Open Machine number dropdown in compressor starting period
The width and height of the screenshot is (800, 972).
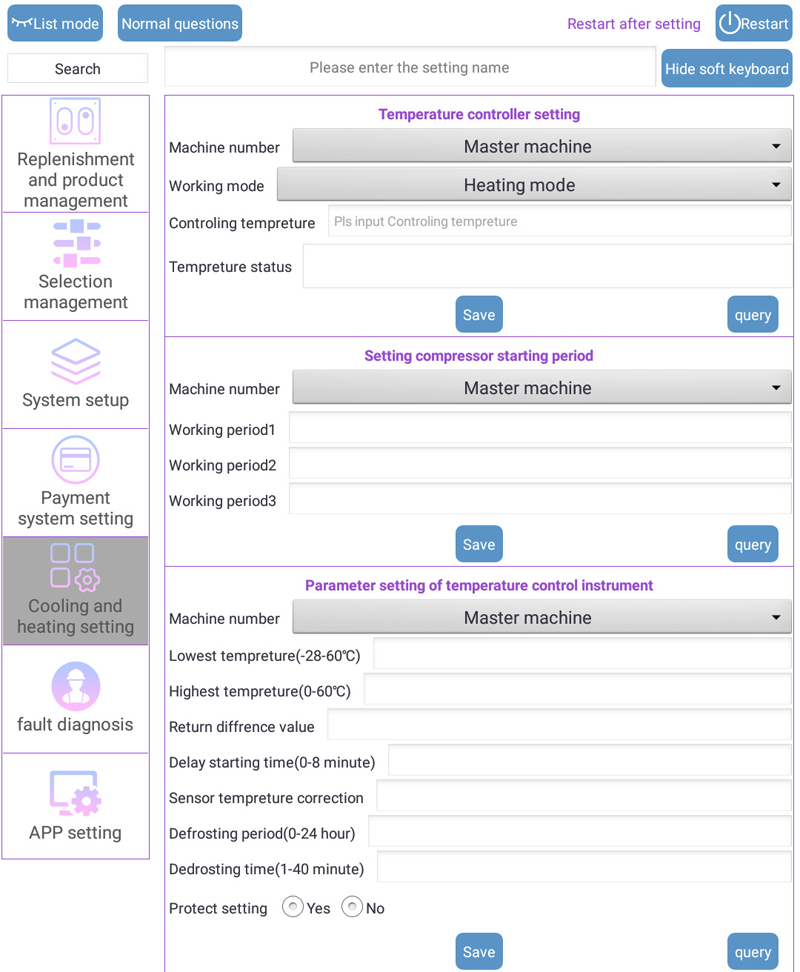[542, 387]
